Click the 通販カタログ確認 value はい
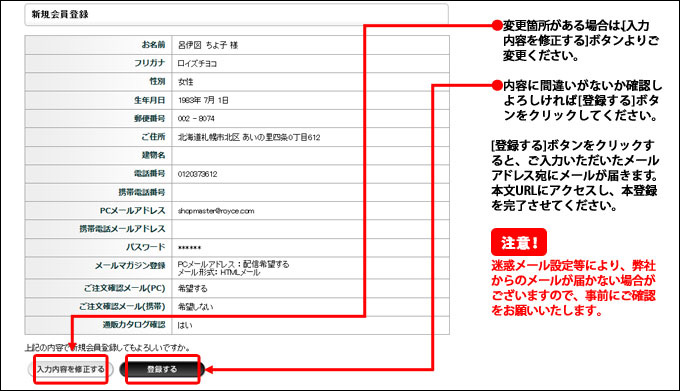Screen dimensions: 680x391 point(185,325)
